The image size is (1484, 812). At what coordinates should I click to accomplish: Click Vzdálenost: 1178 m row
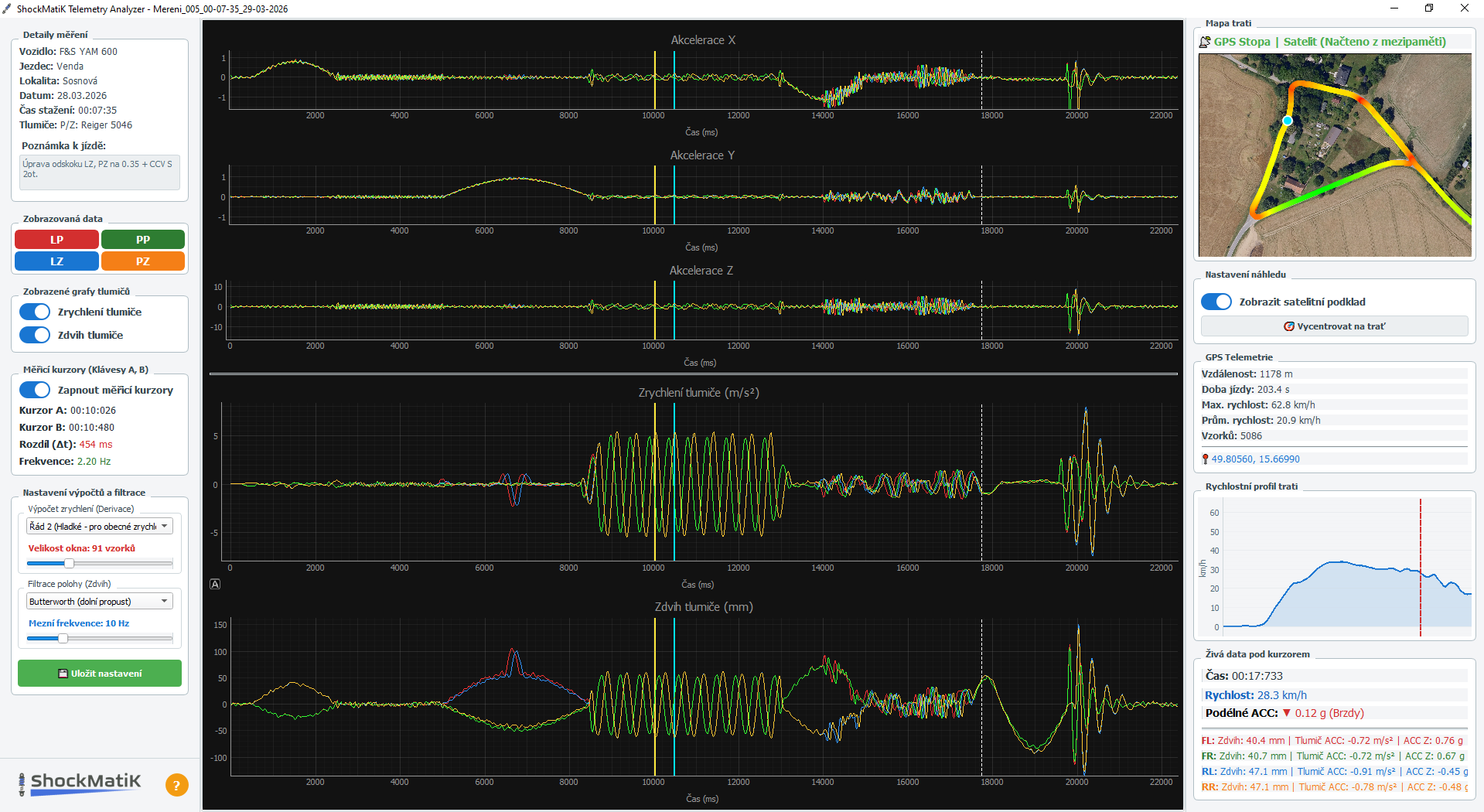click(x=1334, y=374)
